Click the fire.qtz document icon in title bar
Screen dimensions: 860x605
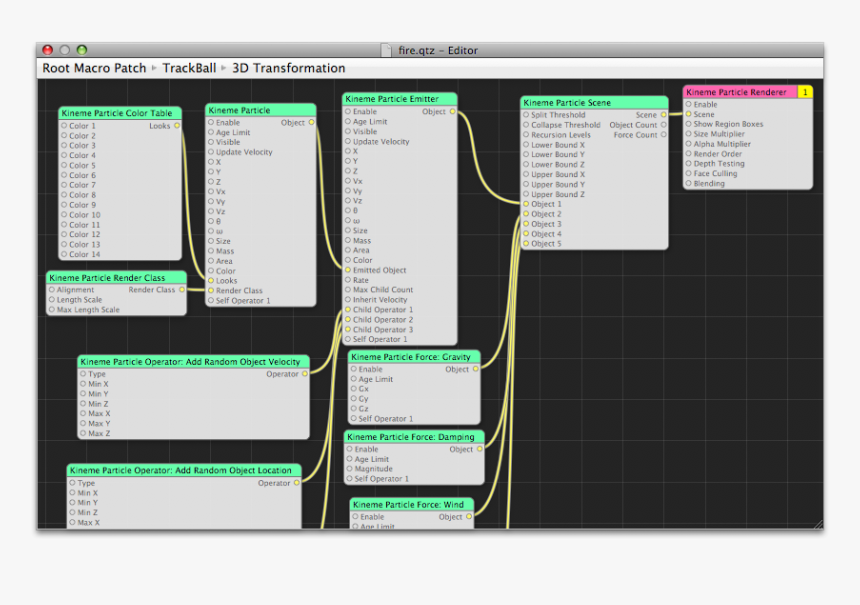click(x=386, y=50)
